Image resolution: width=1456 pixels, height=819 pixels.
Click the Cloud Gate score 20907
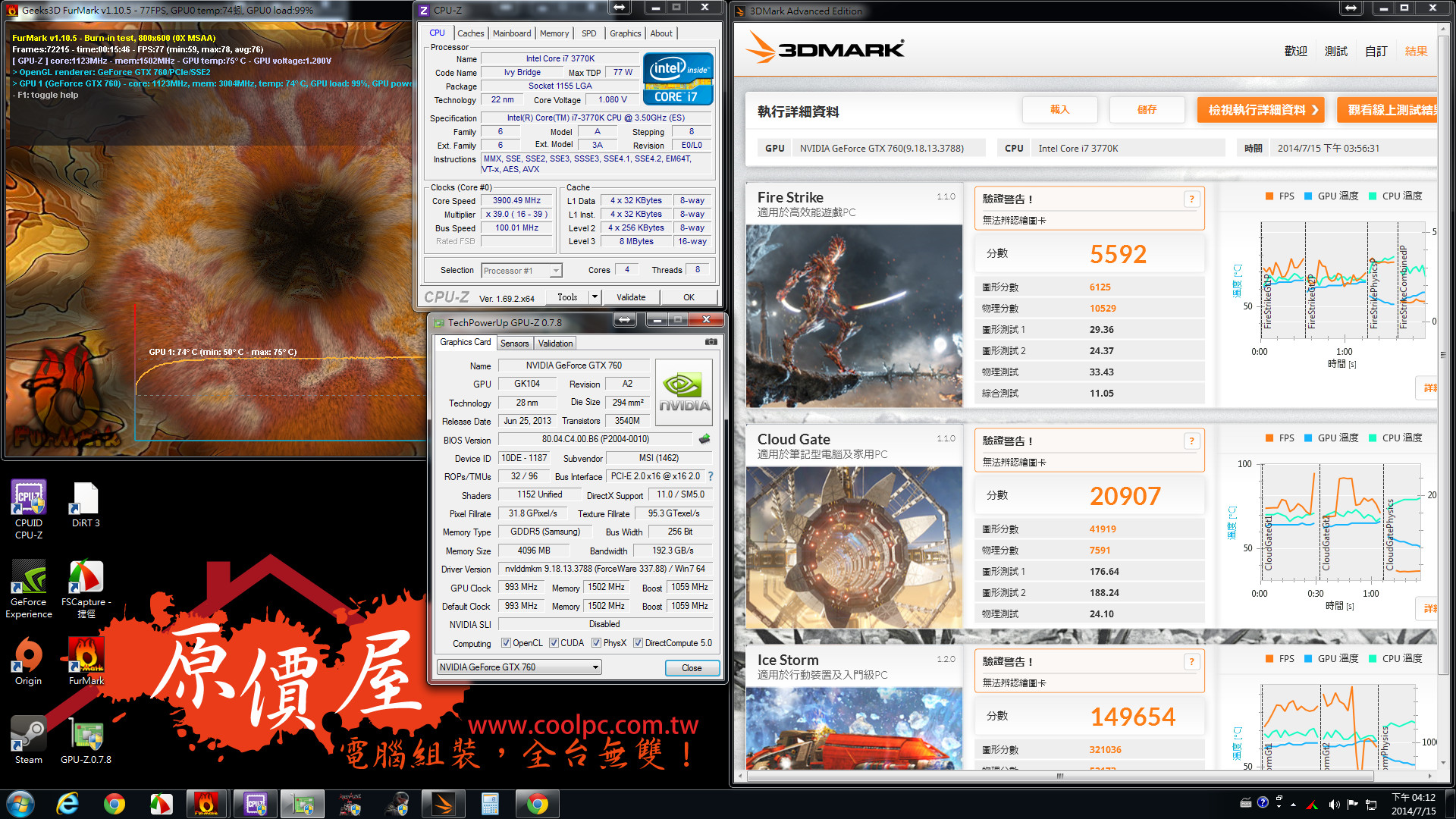(x=1125, y=496)
